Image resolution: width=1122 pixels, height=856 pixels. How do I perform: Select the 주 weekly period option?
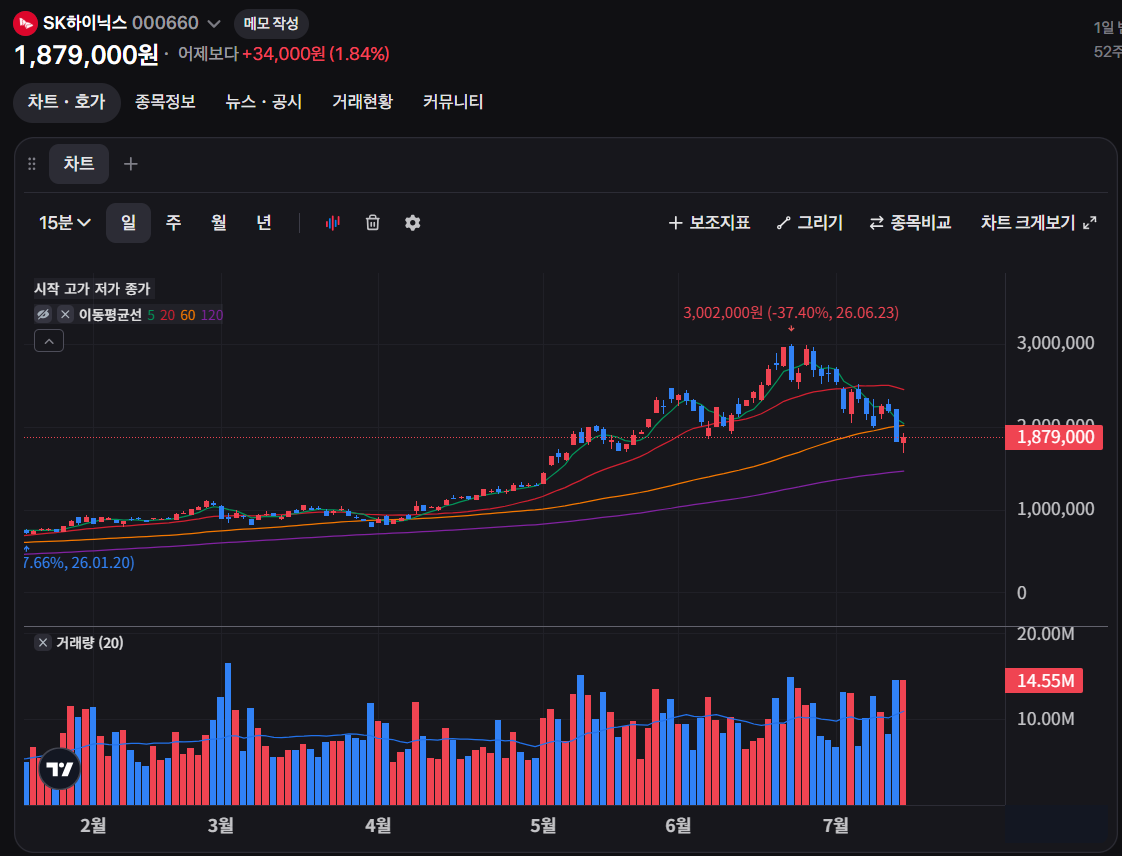(x=173, y=223)
